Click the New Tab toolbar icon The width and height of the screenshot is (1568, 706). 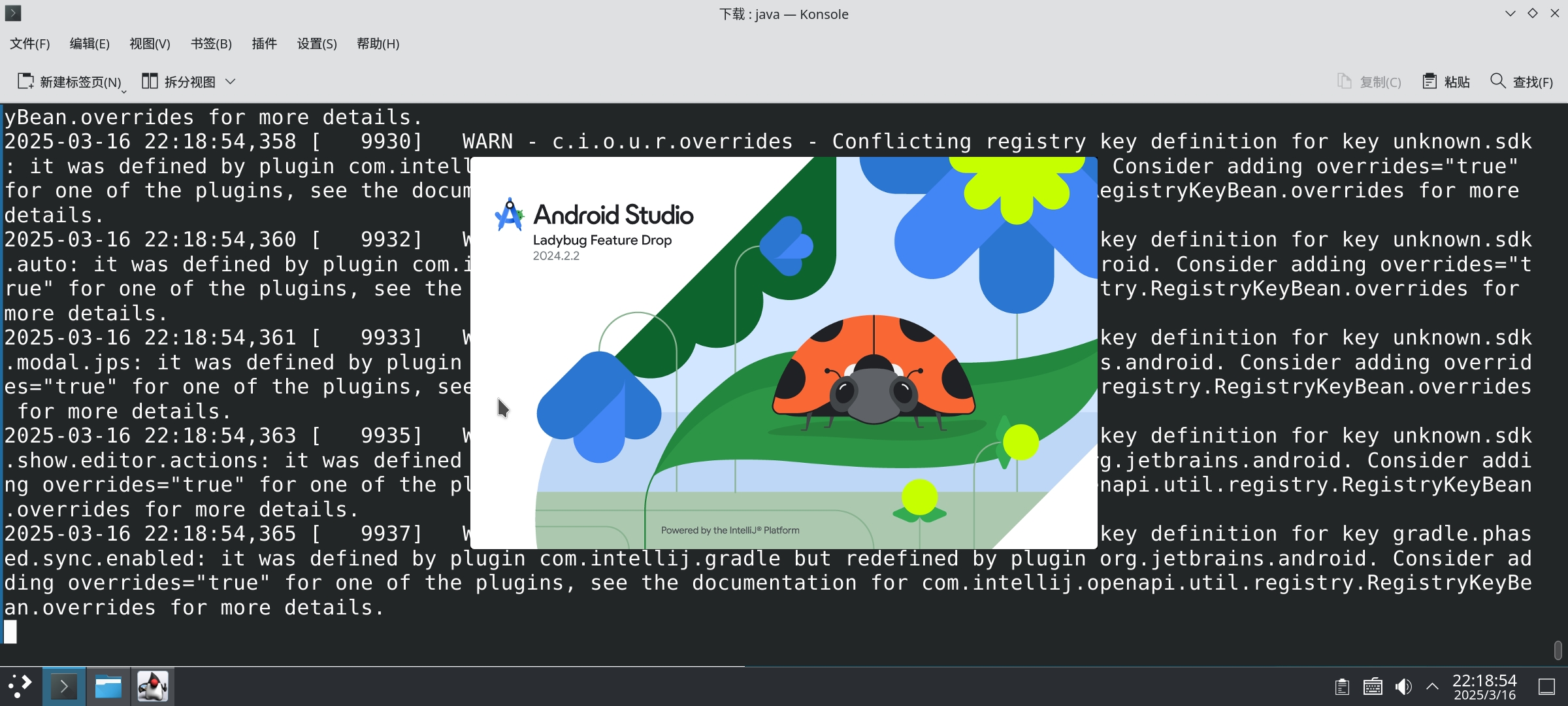point(26,81)
